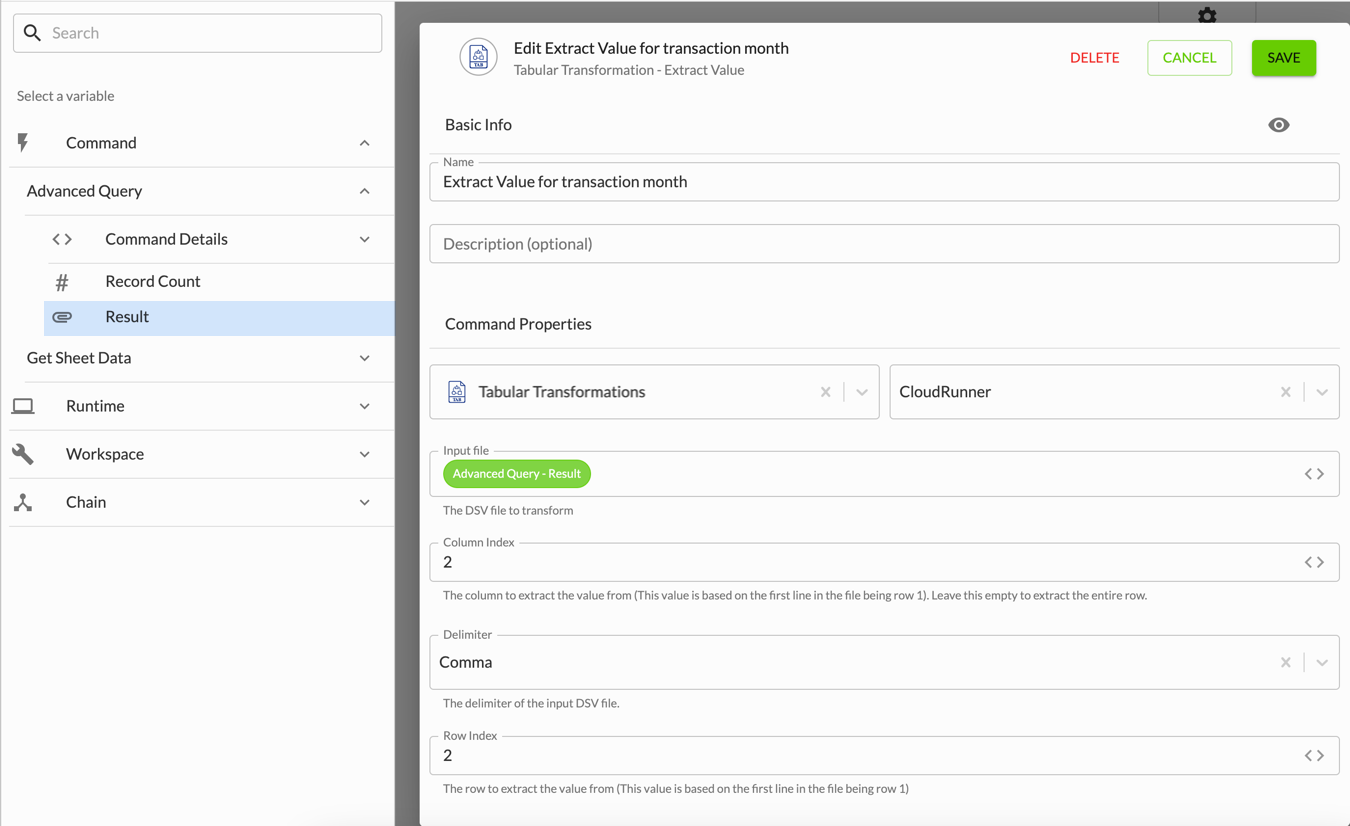Open variable picker for Column Index
The width and height of the screenshot is (1350, 826).
click(1314, 562)
